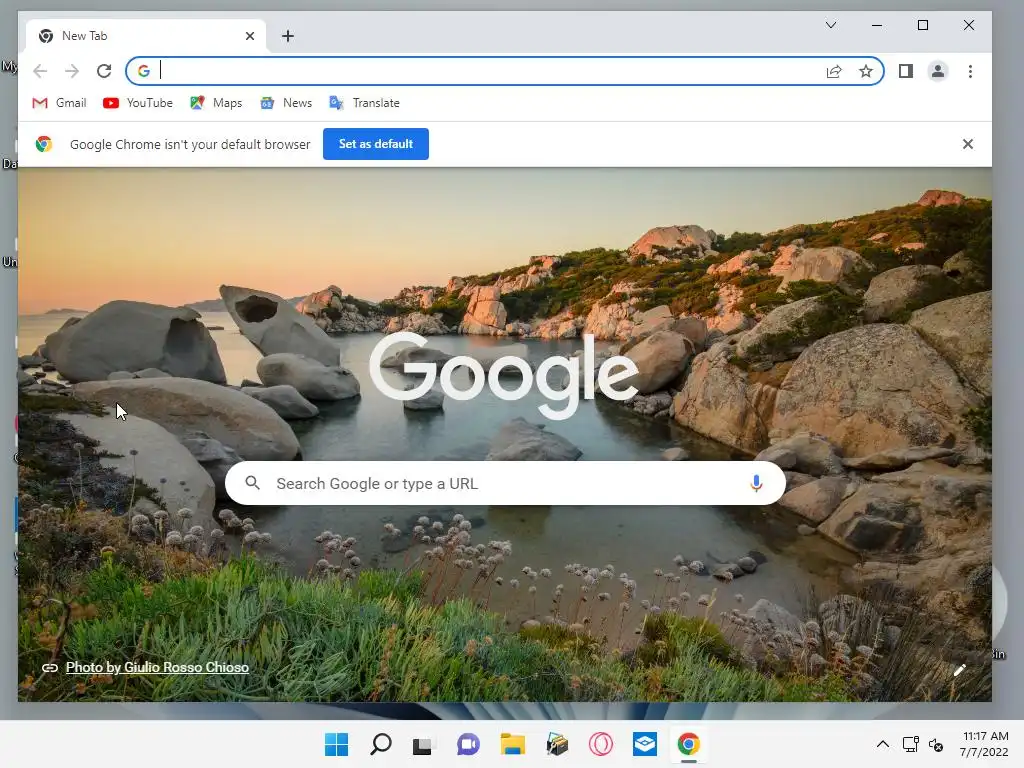The width and height of the screenshot is (1024, 768).
Task: Go forward using the forward arrow
Action: tap(72, 71)
